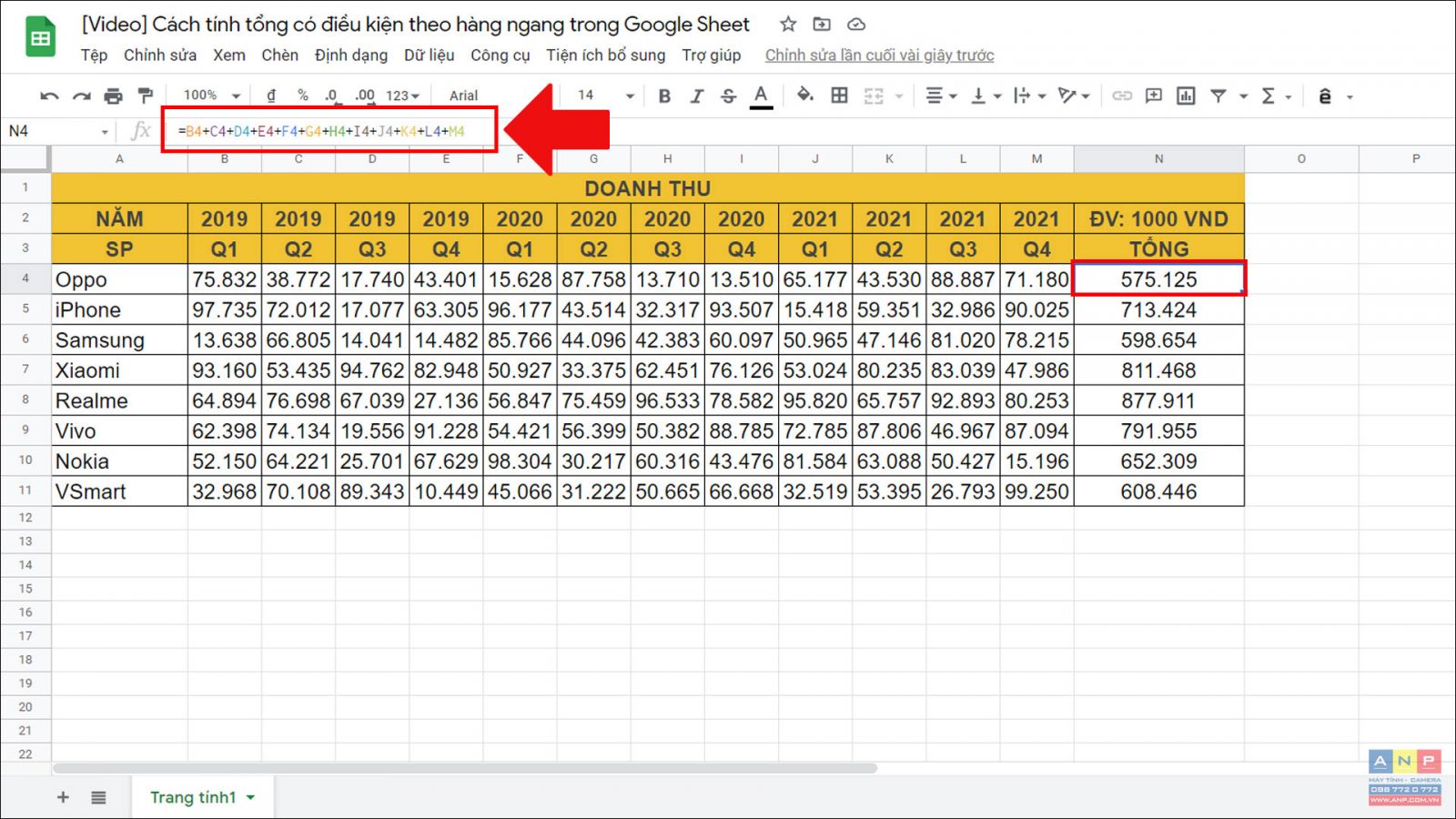Star the document

(788, 25)
